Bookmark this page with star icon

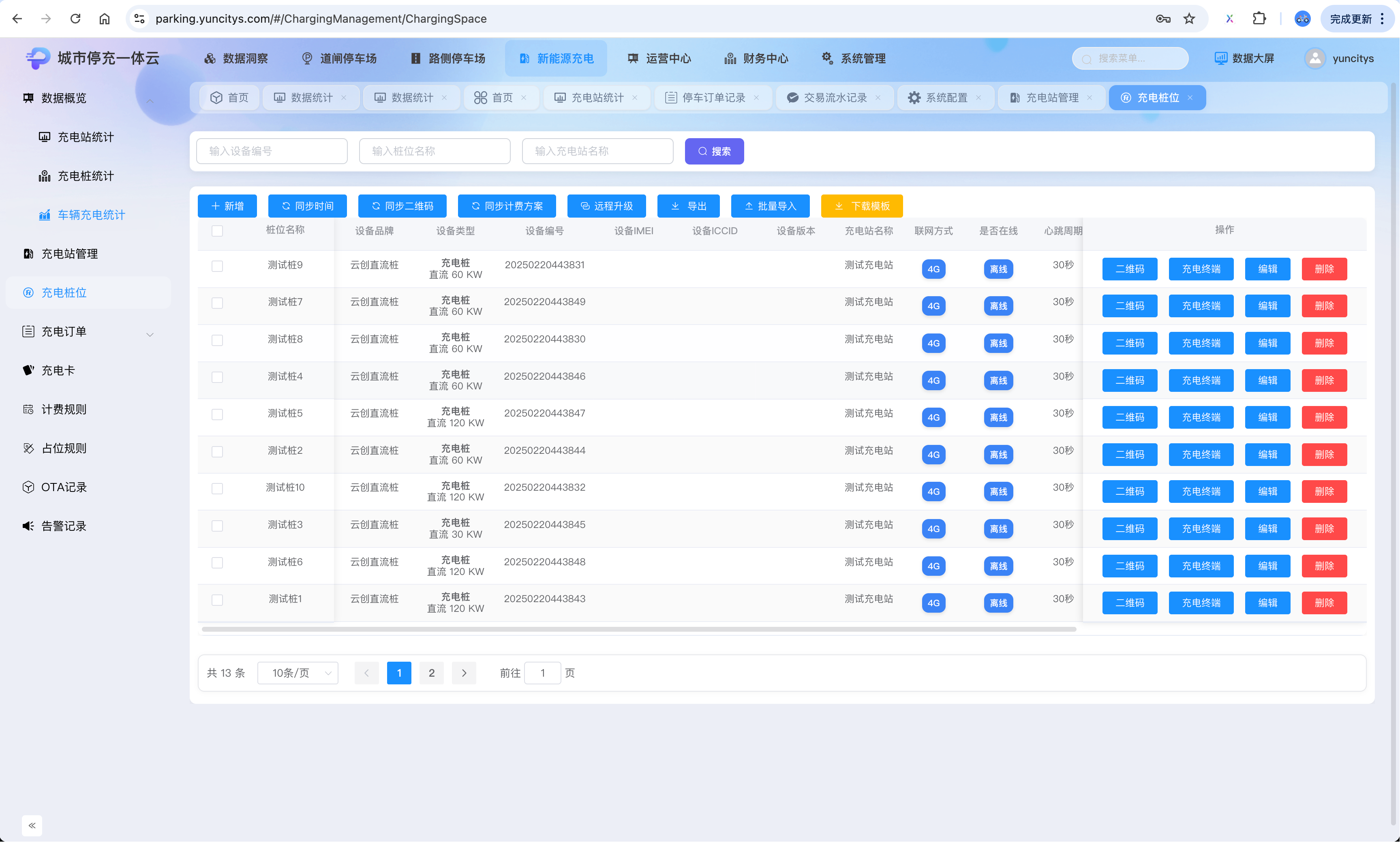pos(1189,19)
